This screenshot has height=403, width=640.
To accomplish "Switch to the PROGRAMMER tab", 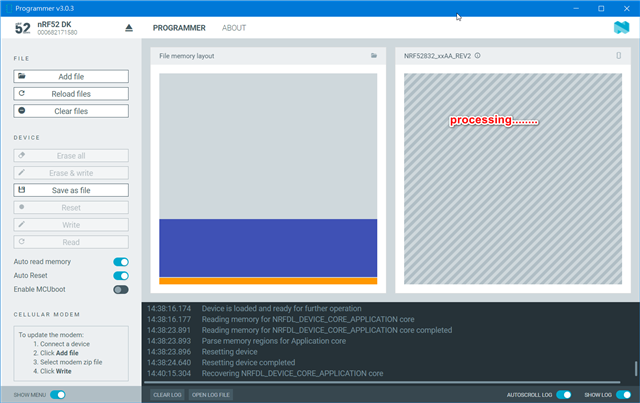I will pyautogui.click(x=179, y=28).
